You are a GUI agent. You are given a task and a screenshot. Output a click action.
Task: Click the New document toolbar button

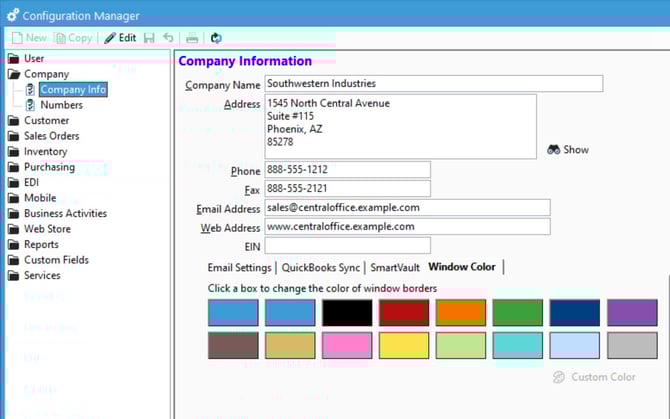29,38
